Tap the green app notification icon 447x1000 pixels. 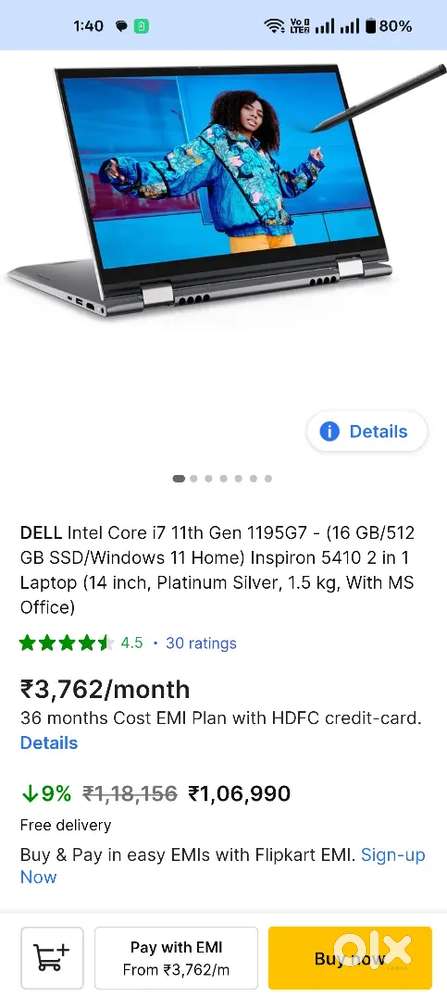[x=141, y=26]
